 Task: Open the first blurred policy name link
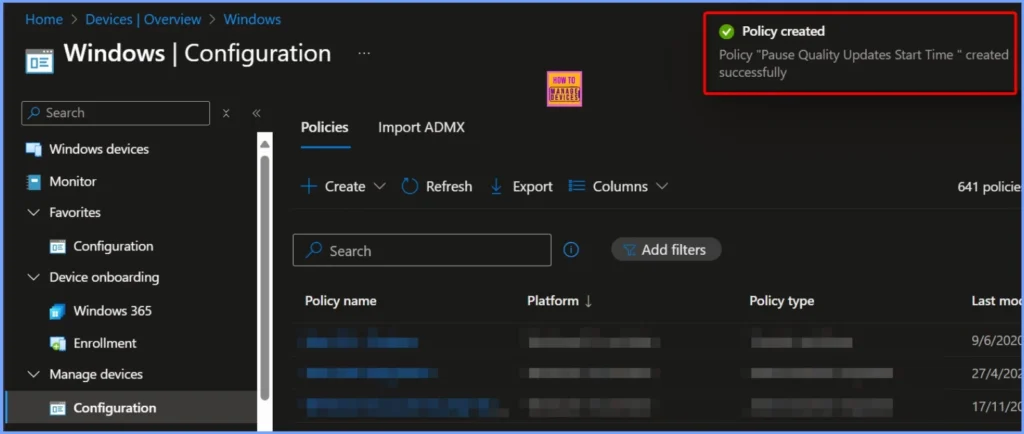362,342
